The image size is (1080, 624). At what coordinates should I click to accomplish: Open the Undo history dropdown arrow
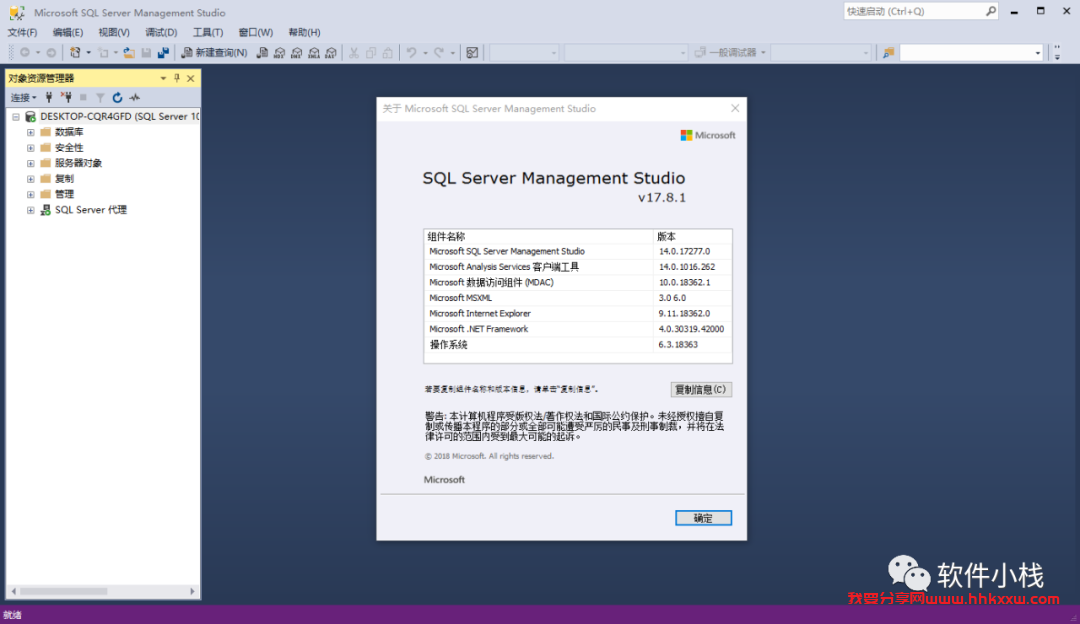point(425,52)
